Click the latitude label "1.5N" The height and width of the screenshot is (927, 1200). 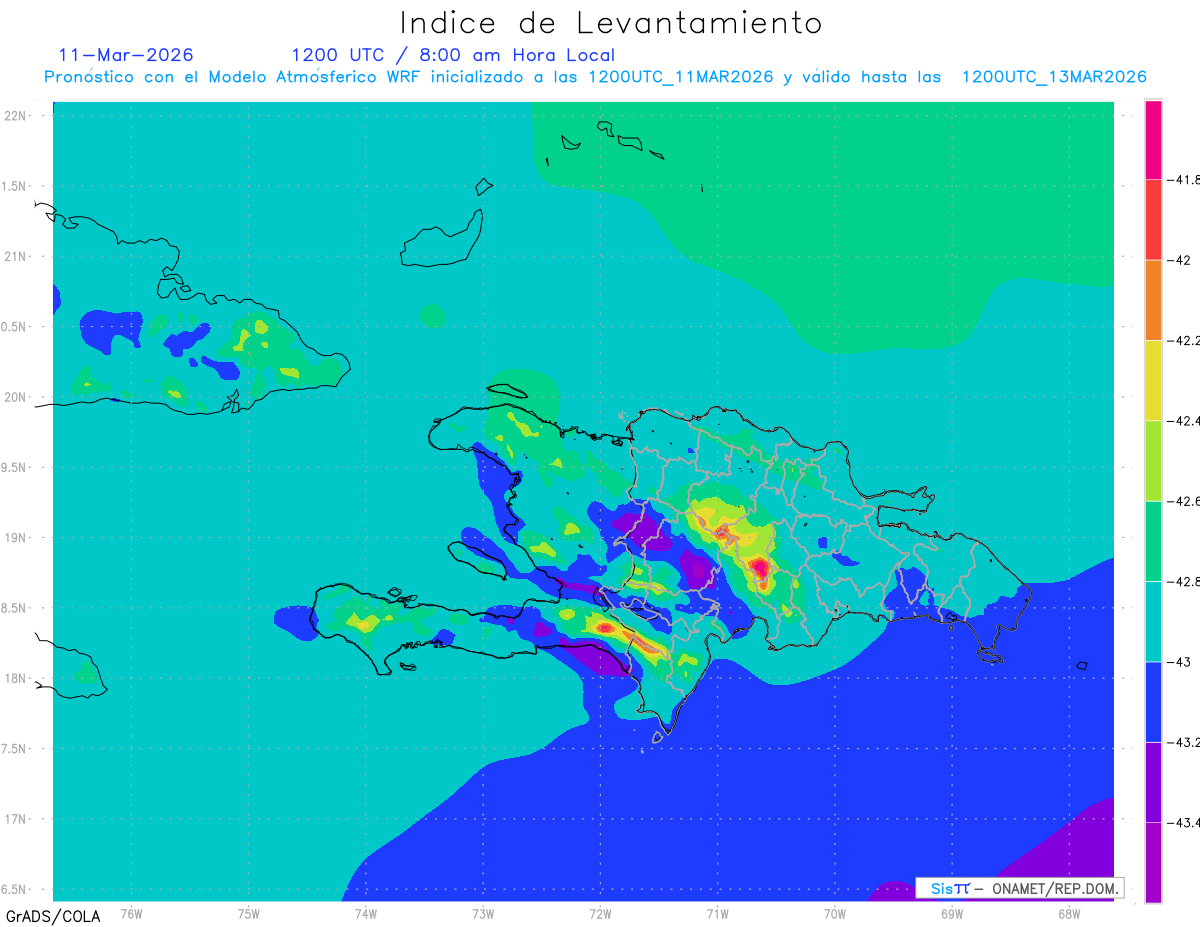pyautogui.click(x=15, y=186)
